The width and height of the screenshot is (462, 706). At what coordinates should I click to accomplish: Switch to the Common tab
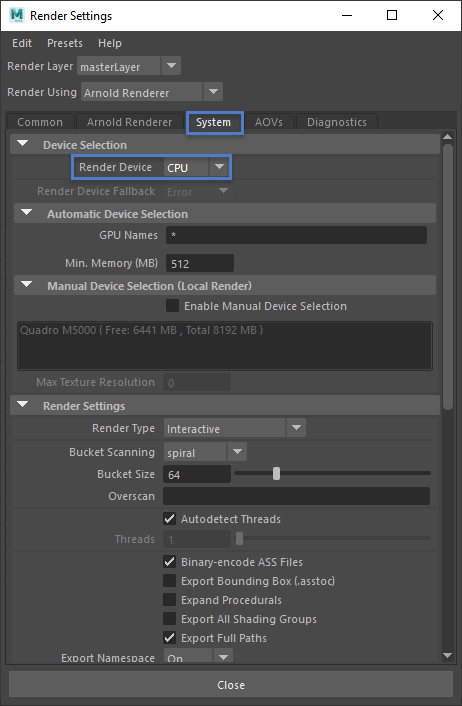coord(40,122)
